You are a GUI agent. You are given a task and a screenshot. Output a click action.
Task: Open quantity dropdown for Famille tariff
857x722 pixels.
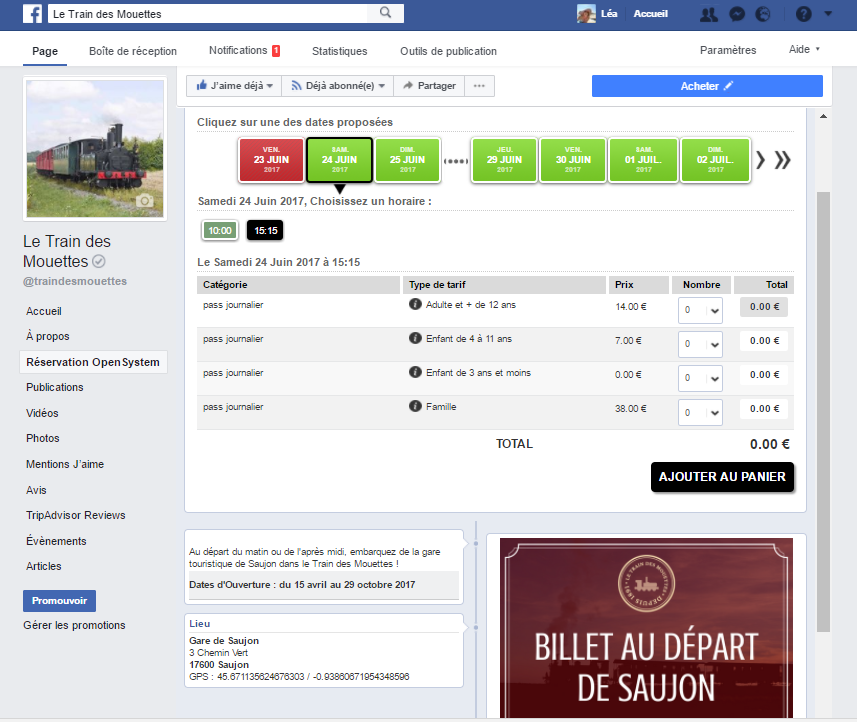click(700, 413)
